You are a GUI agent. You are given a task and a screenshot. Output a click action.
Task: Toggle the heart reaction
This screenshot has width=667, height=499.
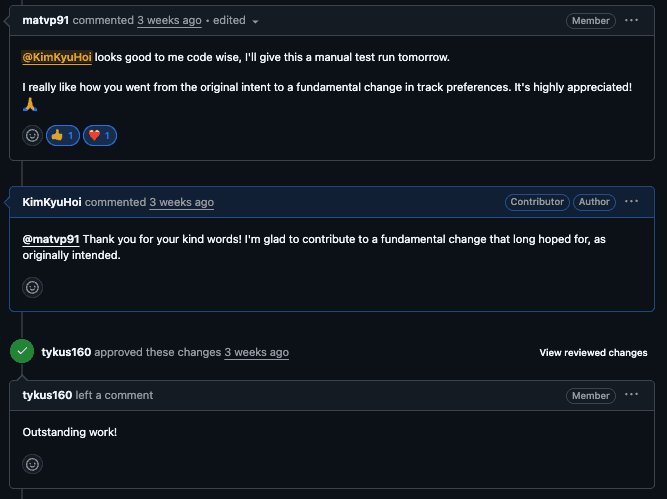[100, 135]
